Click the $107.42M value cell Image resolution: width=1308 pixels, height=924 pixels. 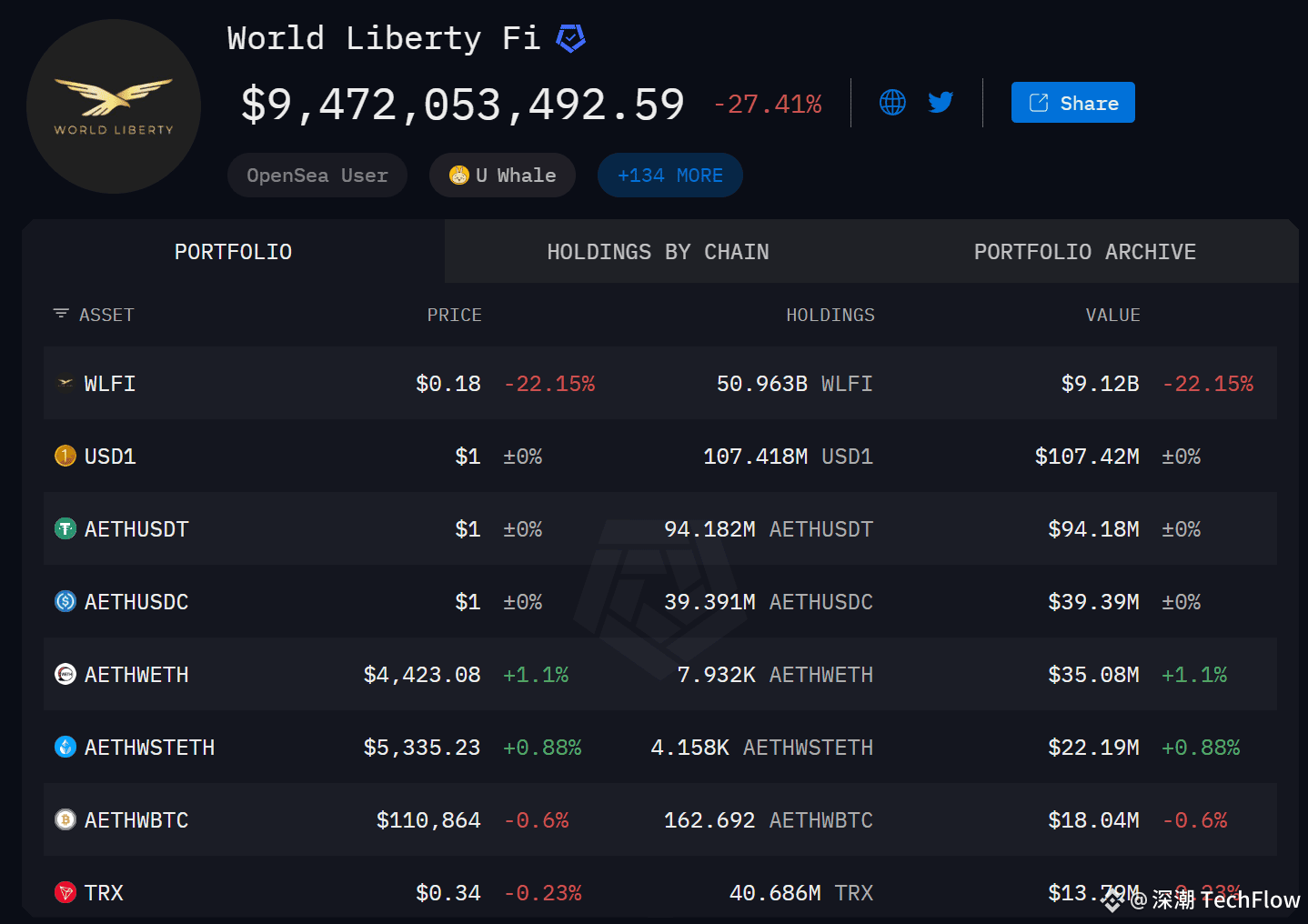pos(1087,457)
